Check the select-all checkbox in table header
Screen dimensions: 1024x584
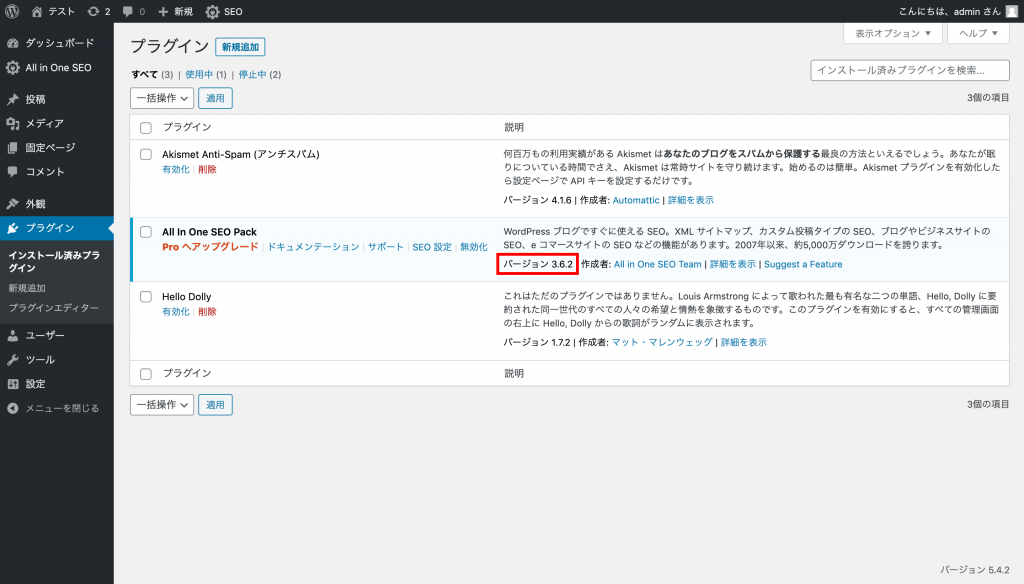(x=146, y=128)
